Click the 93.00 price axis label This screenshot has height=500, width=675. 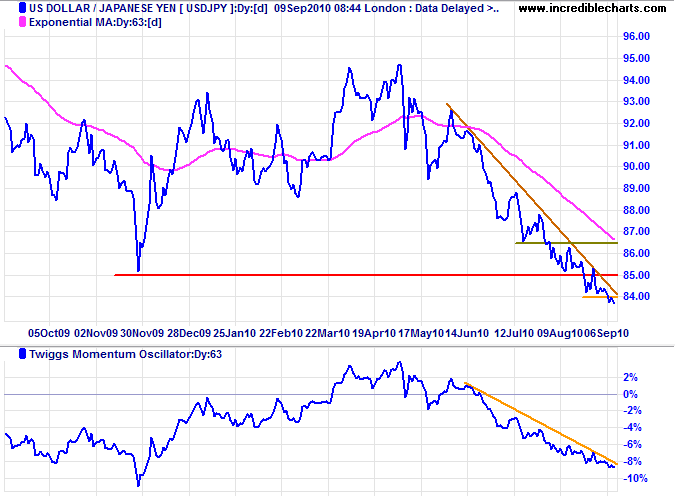[636, 101]
